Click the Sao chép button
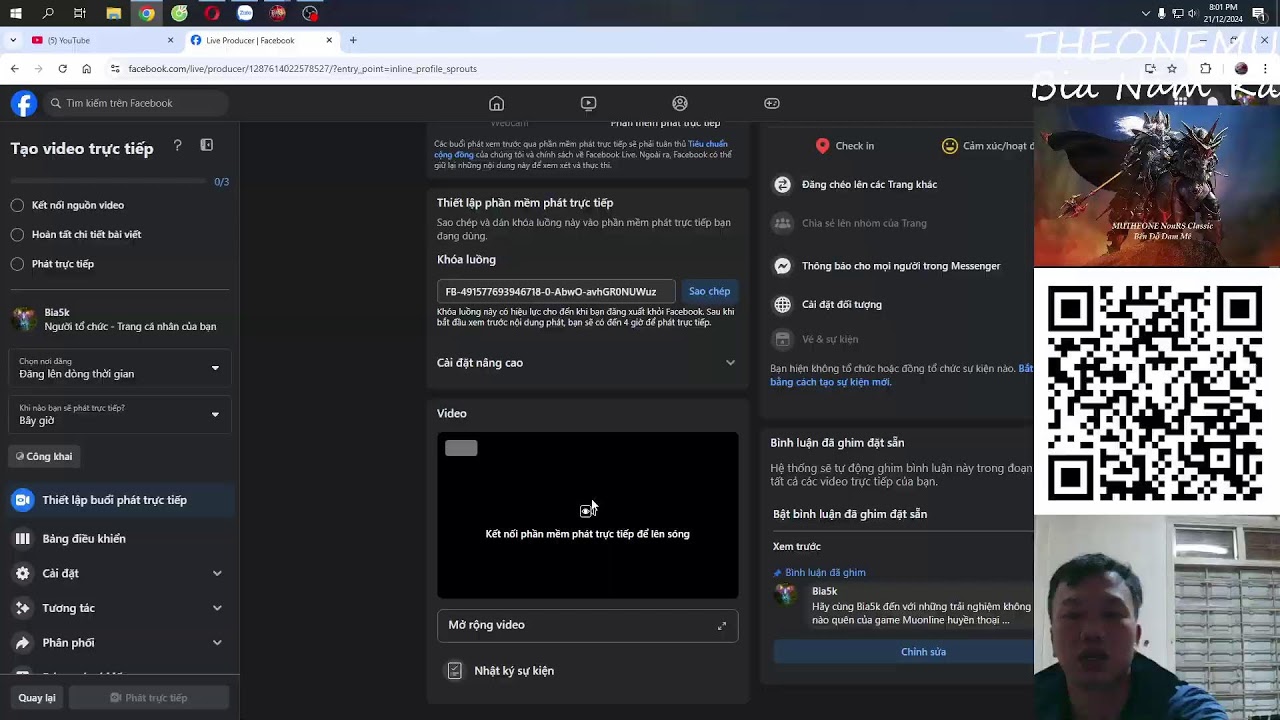1280x720 pixels. [709, 291]
